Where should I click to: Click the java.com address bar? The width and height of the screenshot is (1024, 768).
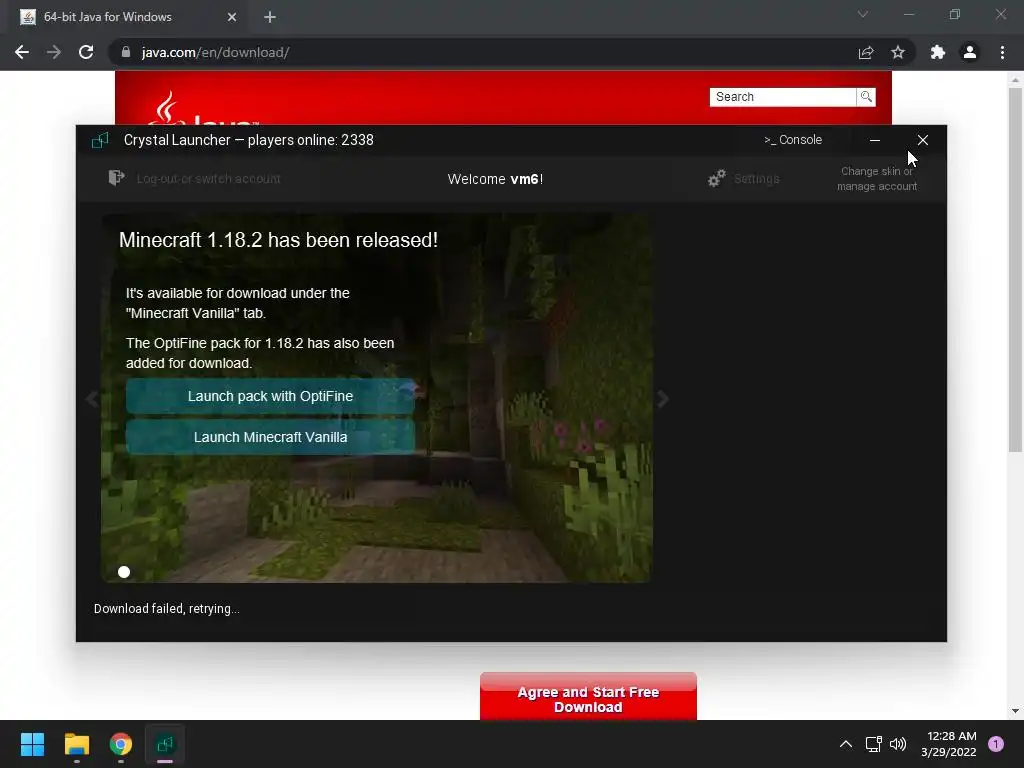tap(483, 52)
